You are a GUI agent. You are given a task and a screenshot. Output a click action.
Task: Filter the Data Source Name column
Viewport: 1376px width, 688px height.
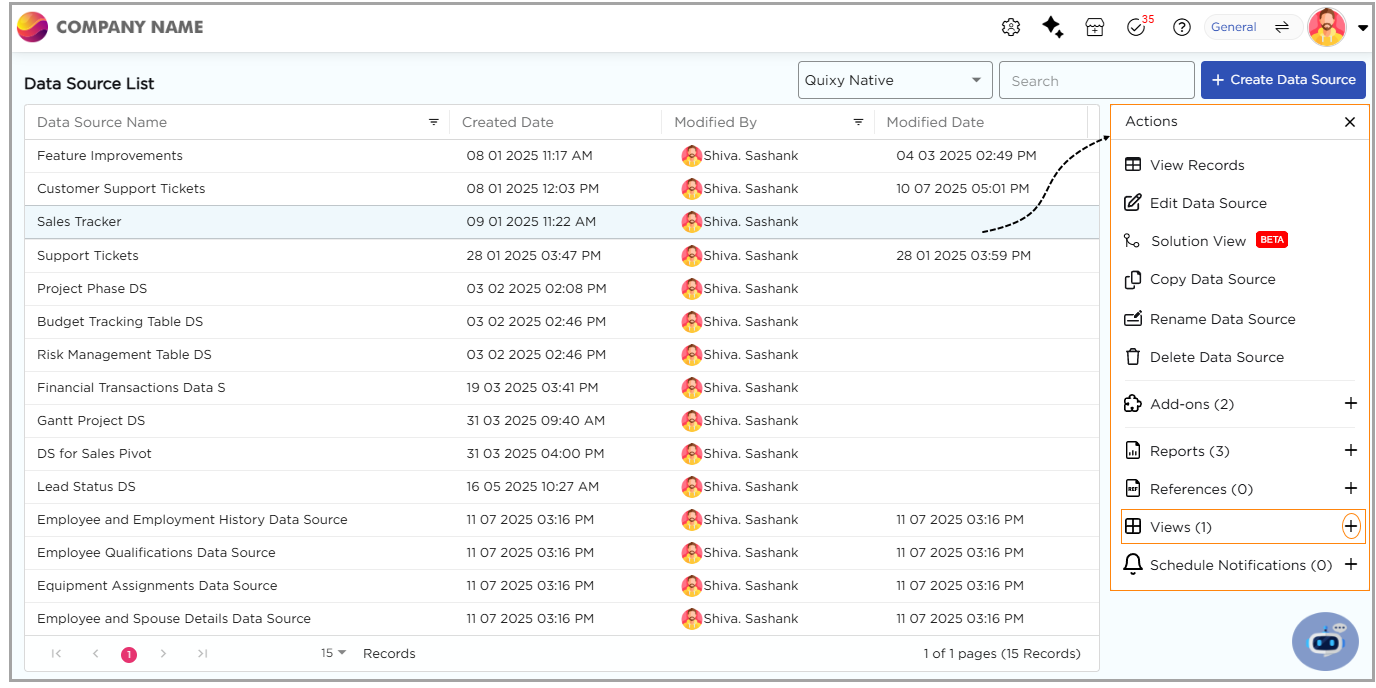click(434, 122)
